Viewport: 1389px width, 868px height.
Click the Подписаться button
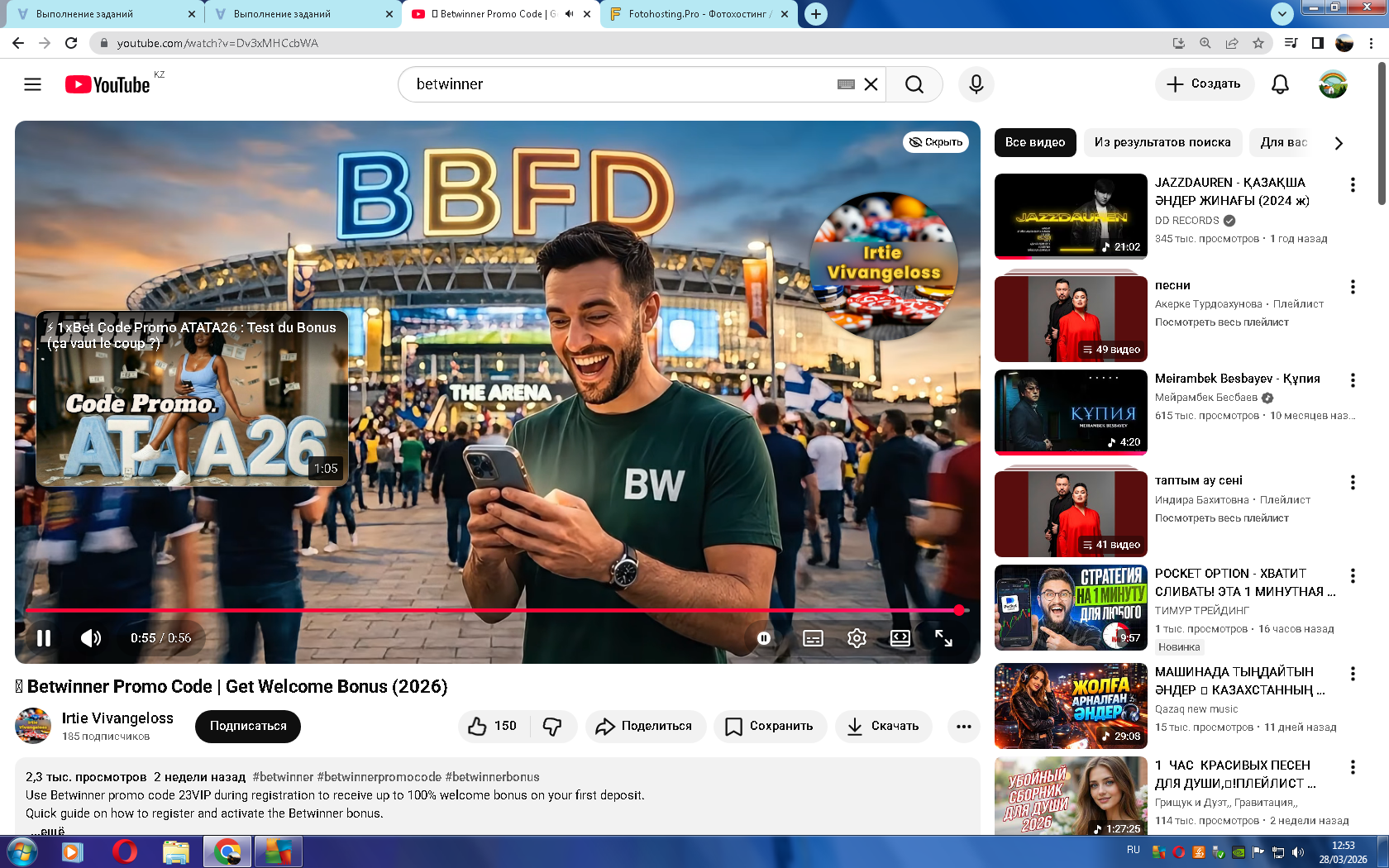tap(248, 726)
